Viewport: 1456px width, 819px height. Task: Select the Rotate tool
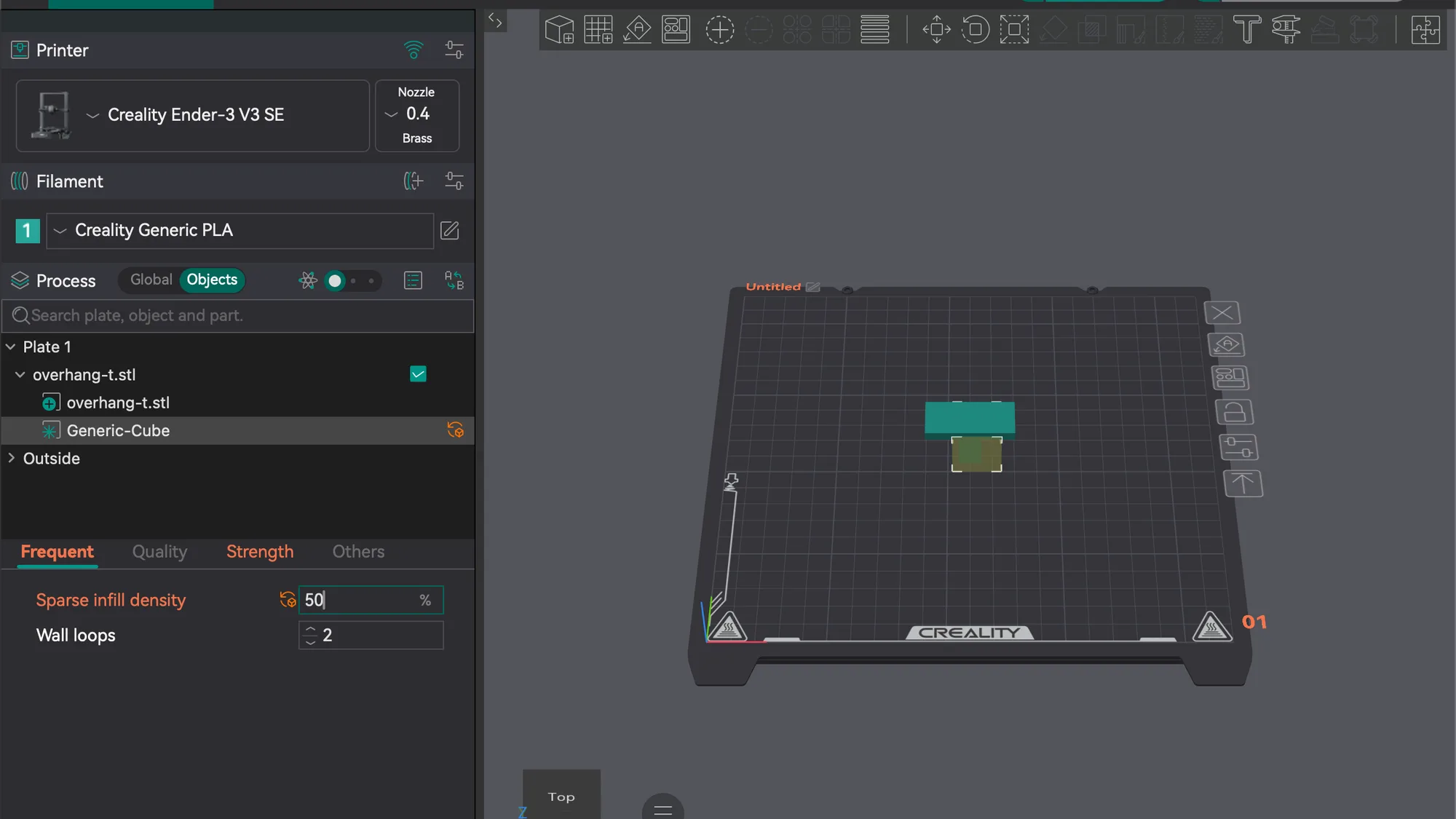975,30
